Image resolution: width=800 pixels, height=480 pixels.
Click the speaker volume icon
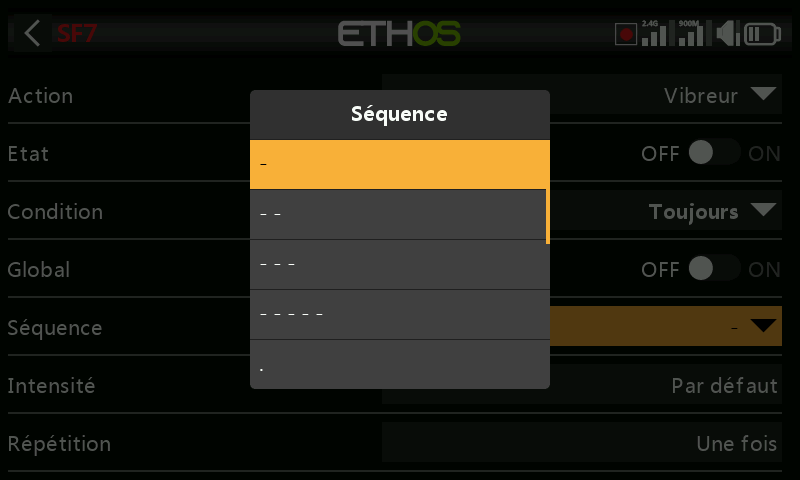click(728, 34)
